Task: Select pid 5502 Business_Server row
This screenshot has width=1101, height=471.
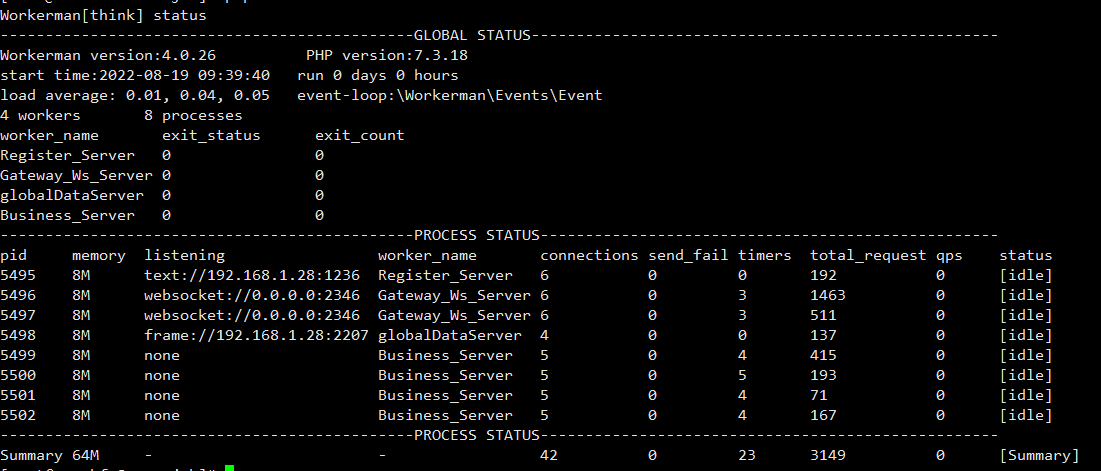Action: click(527, 416)
